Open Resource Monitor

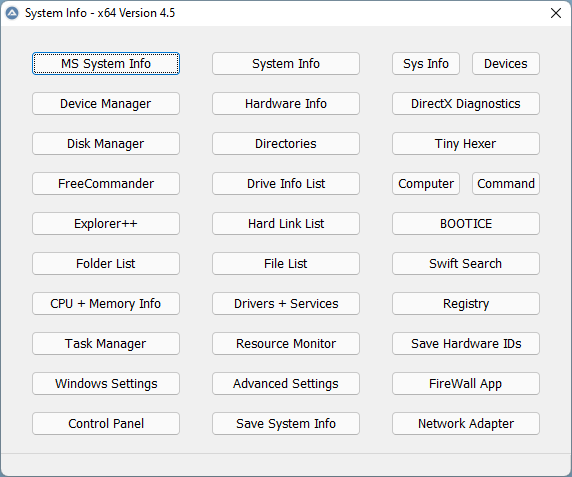286,344
